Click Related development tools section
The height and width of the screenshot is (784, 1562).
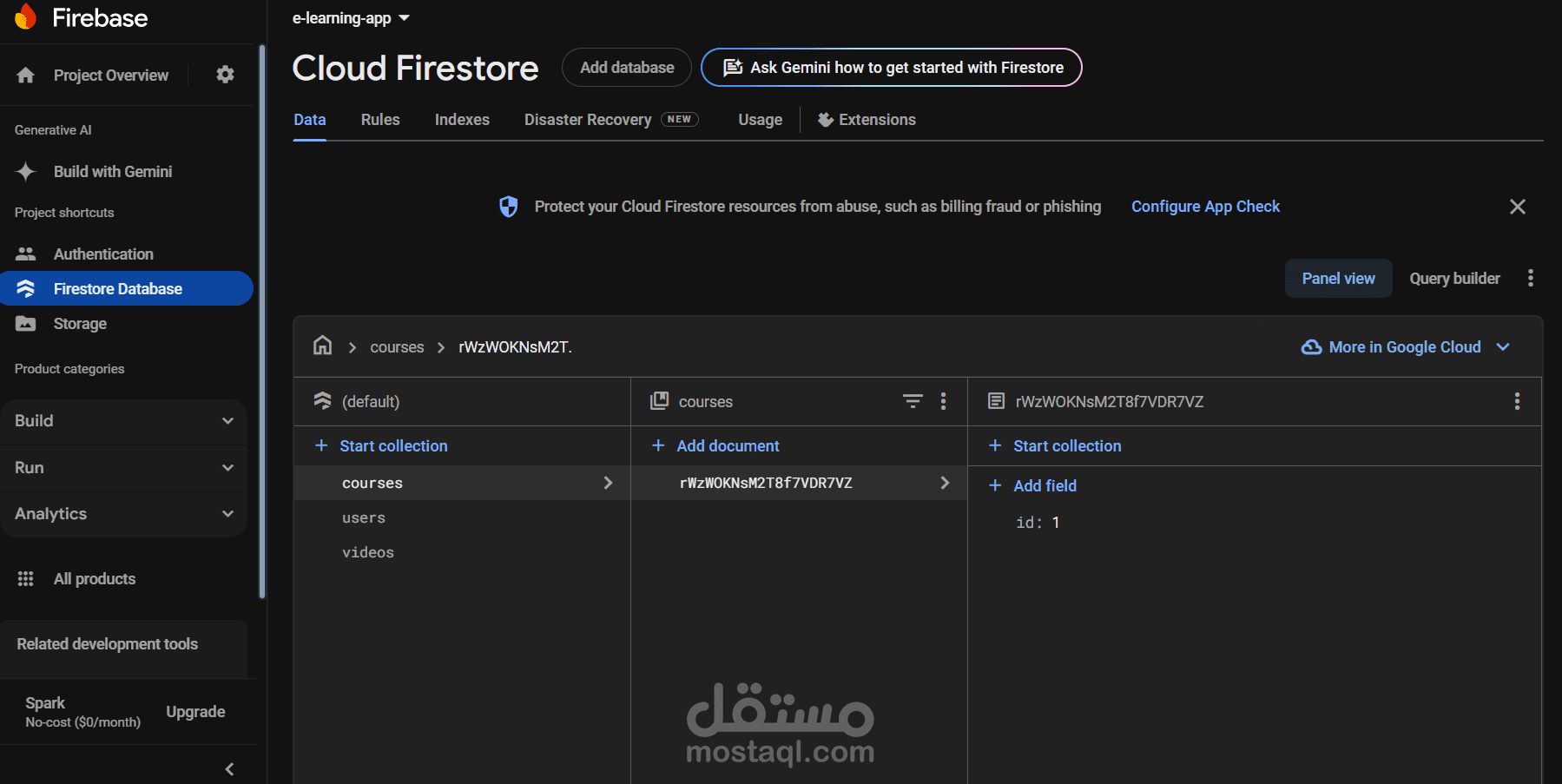pos(124,644)
